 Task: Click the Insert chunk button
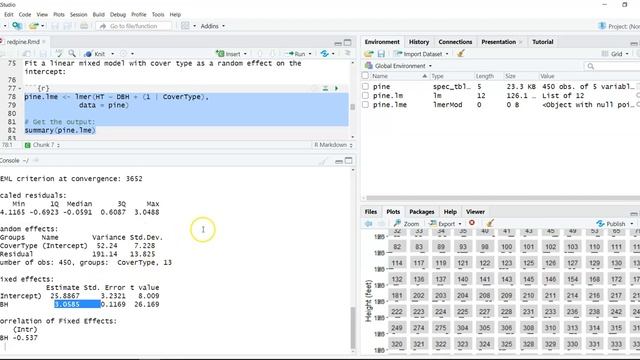pyautogui.click(x=229, y=54)
